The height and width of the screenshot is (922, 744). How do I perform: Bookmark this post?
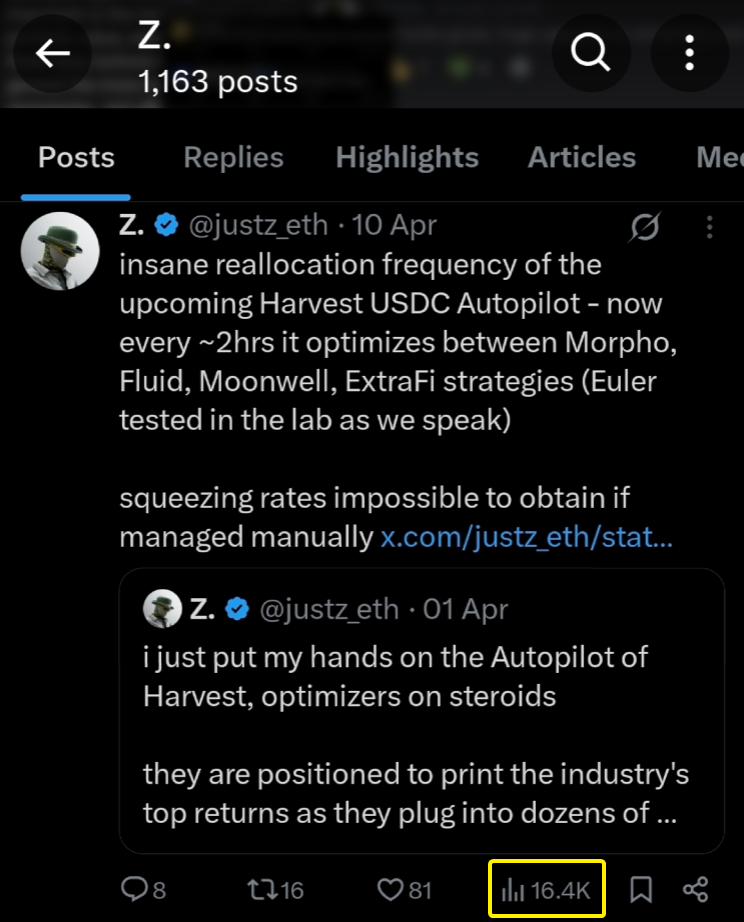pyautogui.click(x=641, y=889)
